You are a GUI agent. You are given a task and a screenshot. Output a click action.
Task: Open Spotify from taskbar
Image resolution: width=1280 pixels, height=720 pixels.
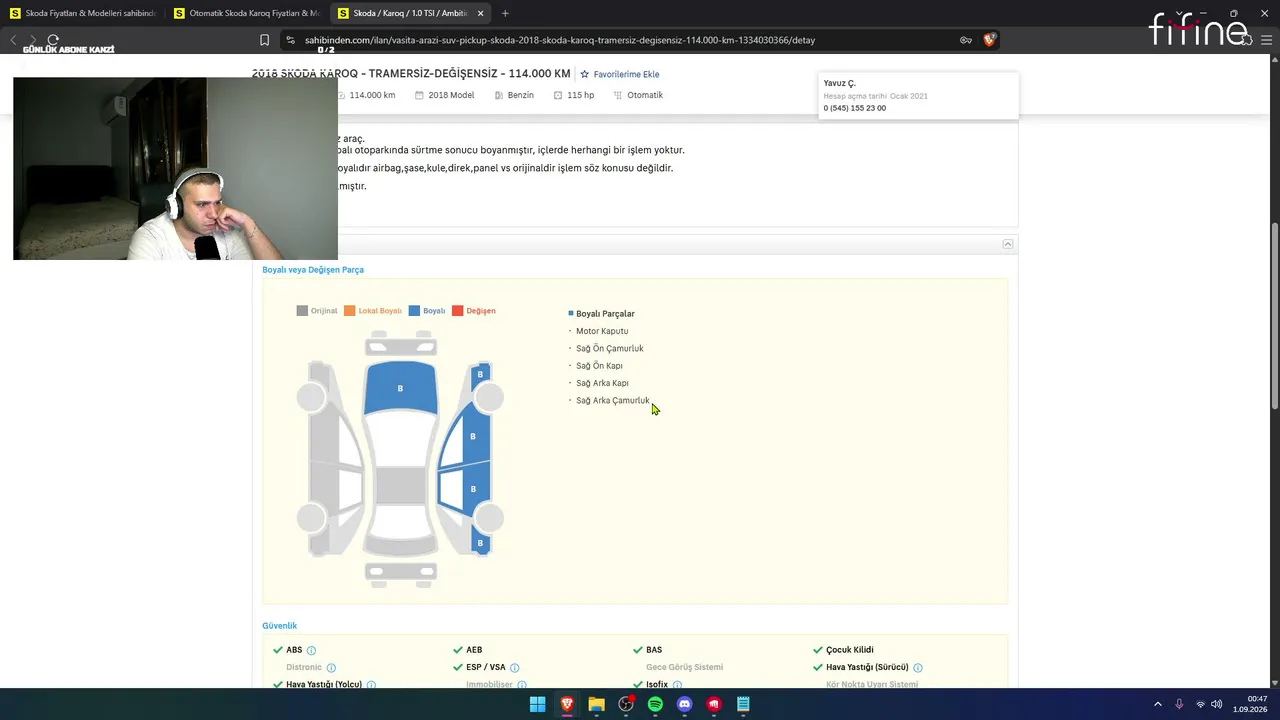pyautogui.click(x=655, y=704)
